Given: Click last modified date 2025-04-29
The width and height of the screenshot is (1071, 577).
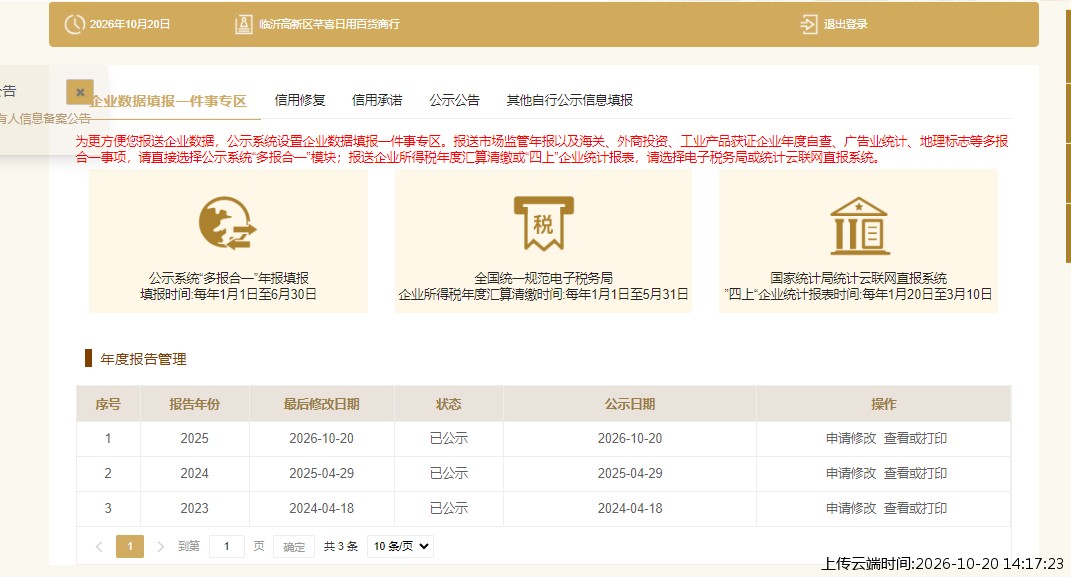Looking at the screenshot, I should point(322,473).
